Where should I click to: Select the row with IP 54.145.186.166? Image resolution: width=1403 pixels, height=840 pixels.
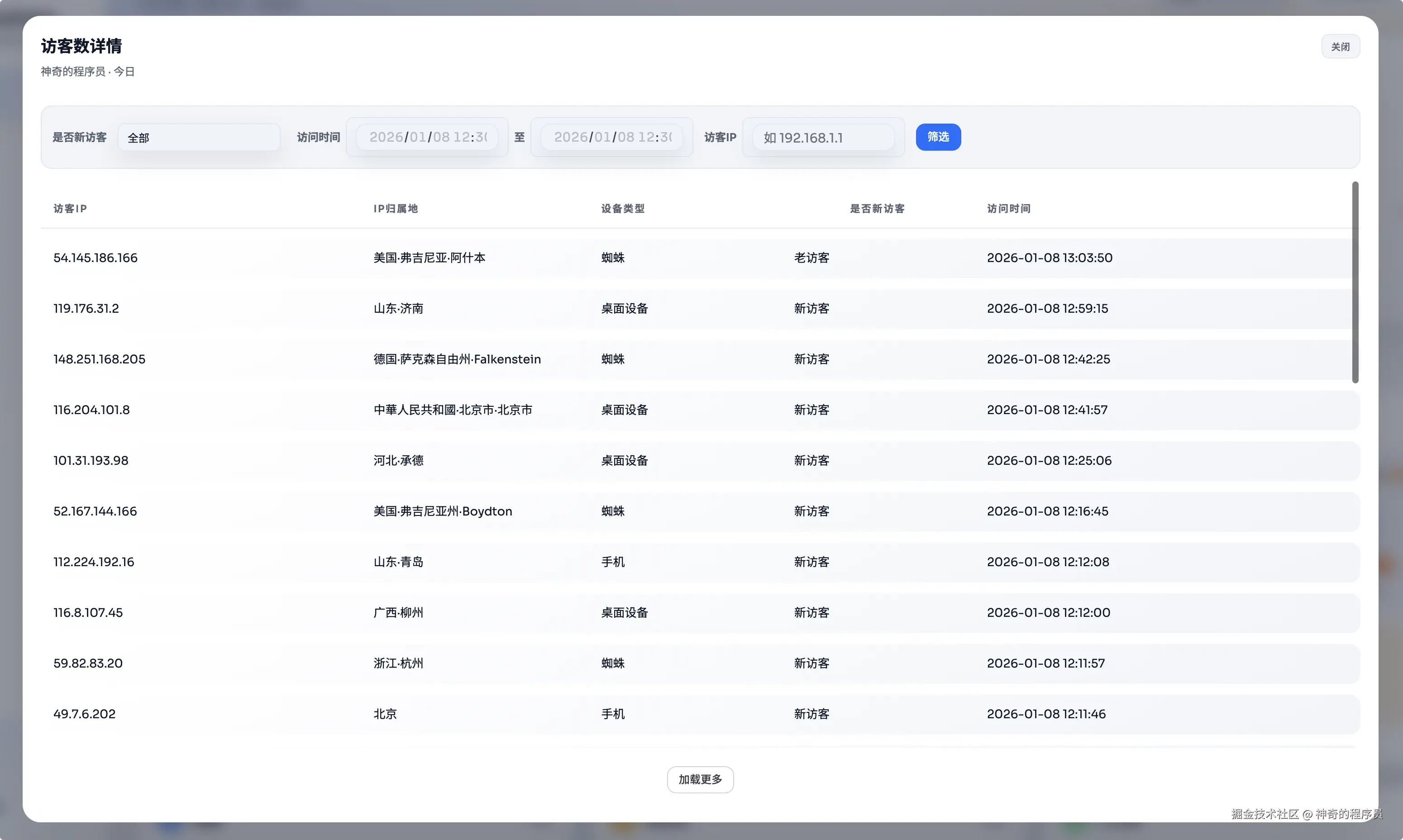(95, 258)
